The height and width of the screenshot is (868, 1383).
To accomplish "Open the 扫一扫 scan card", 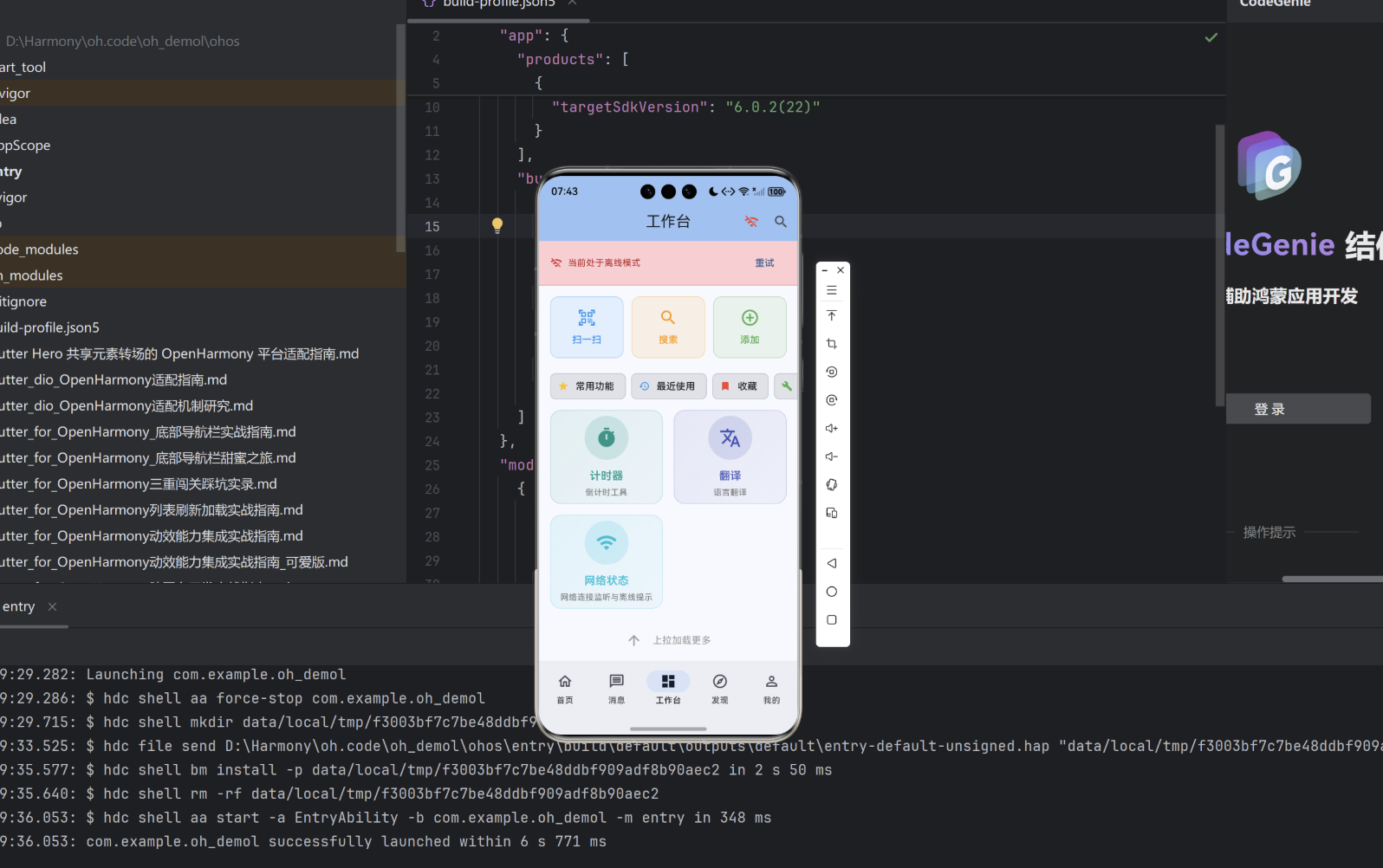I will [x=587, y=327].
